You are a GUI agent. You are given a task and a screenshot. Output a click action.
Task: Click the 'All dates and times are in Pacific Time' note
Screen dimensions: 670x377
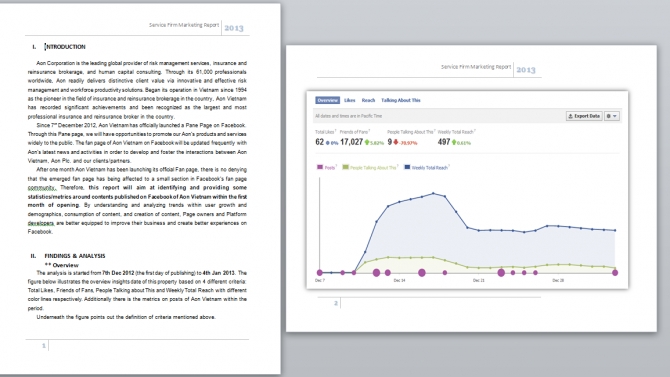[349, 116]
